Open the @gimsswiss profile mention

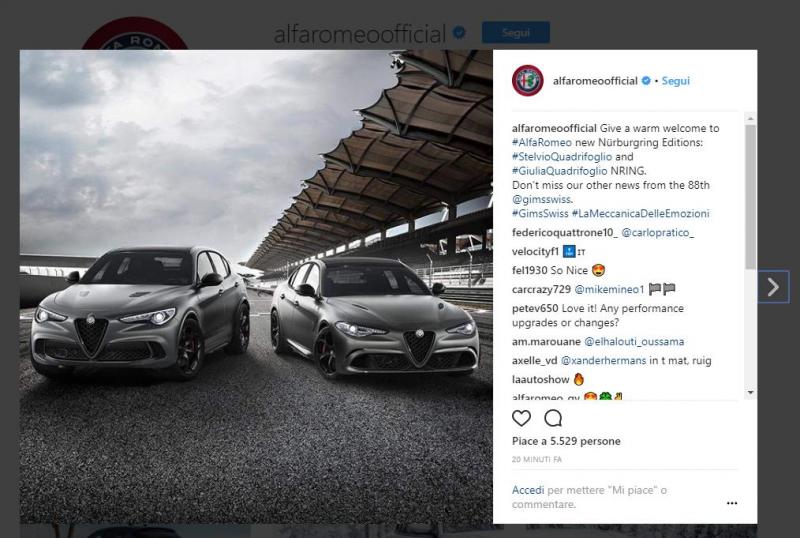tap(541, 199)
